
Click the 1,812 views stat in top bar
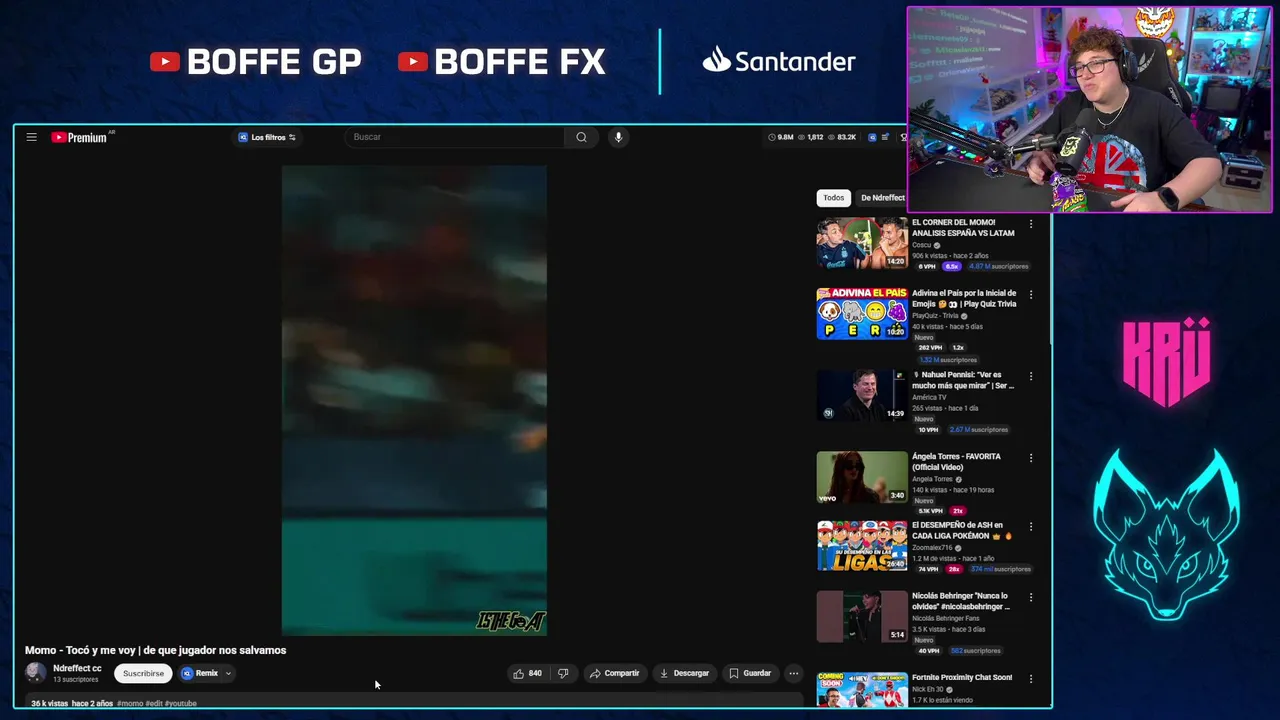point(811,137)
